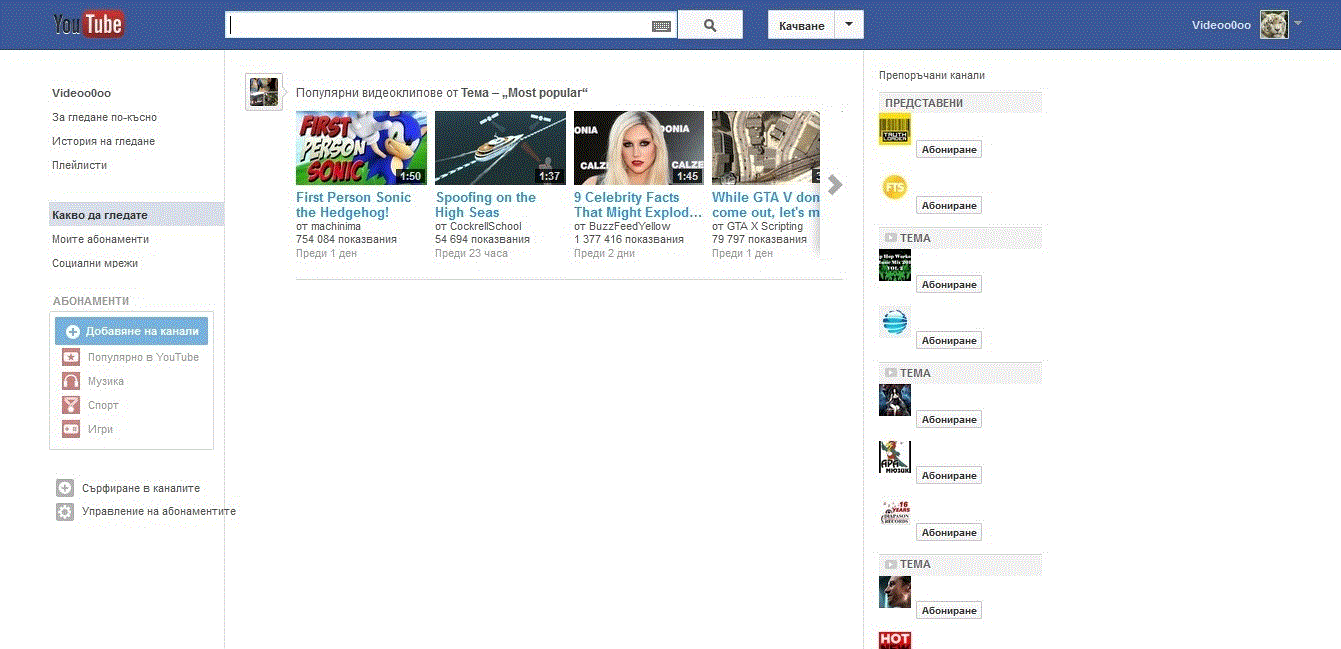The height and width of the screenshot is (649, 1341).
Task: Click the Сърфиране в каналите plus icon
Action: click(x=65, y=488)
